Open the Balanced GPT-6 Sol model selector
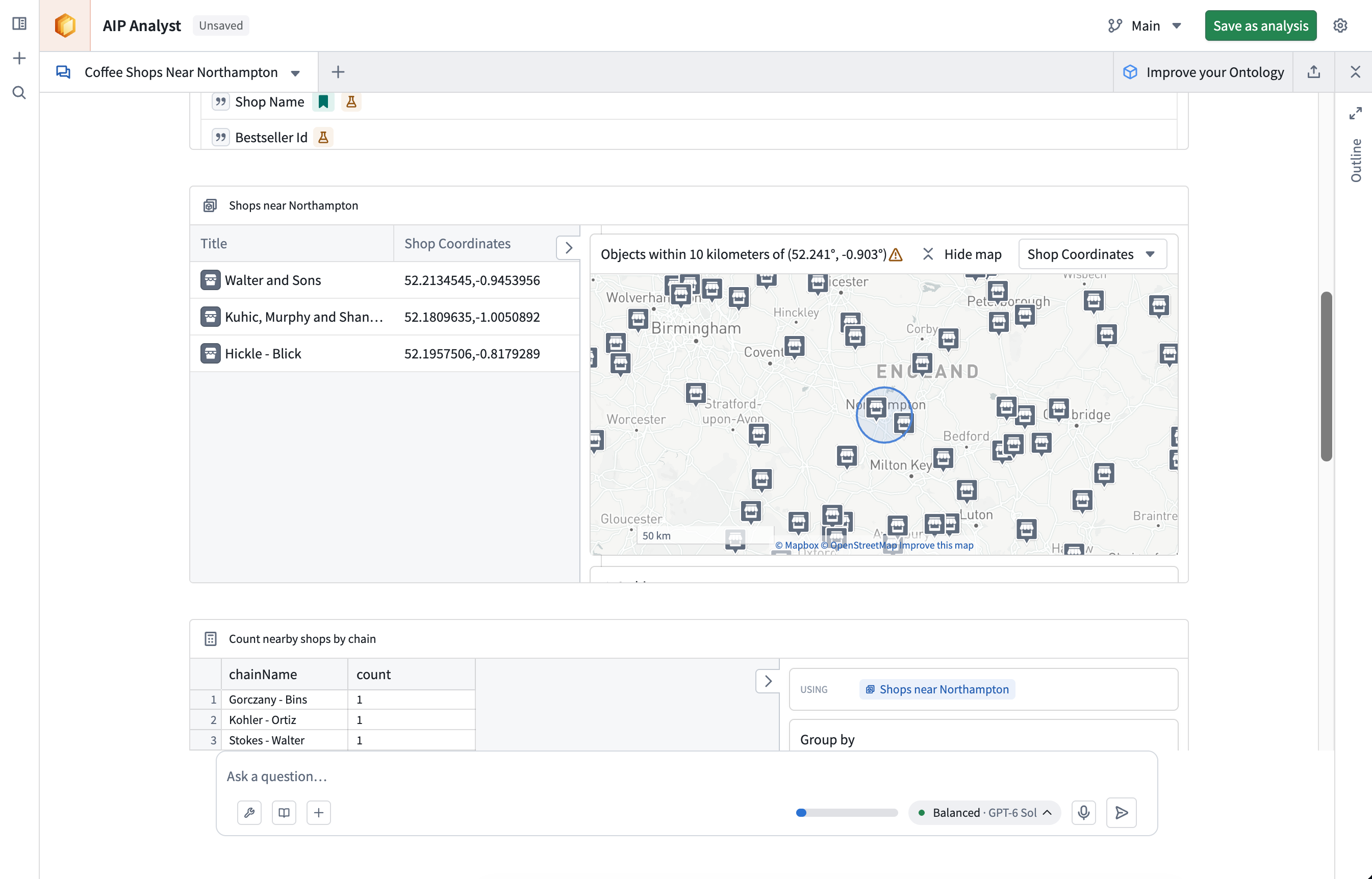This screenshot has width=1372, height=879. [984, 812]
